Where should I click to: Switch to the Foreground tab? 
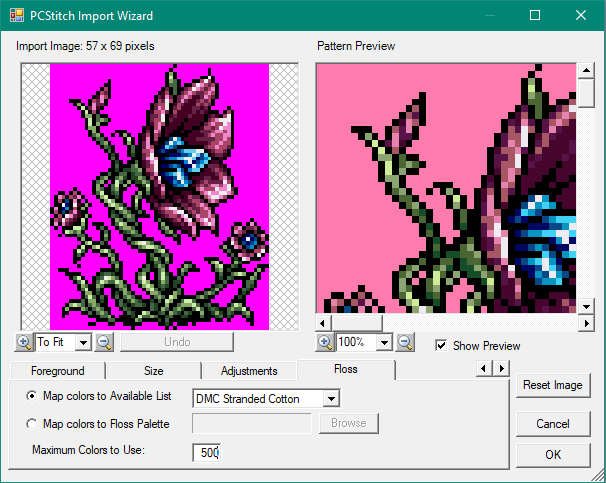(x=57, y=371)
